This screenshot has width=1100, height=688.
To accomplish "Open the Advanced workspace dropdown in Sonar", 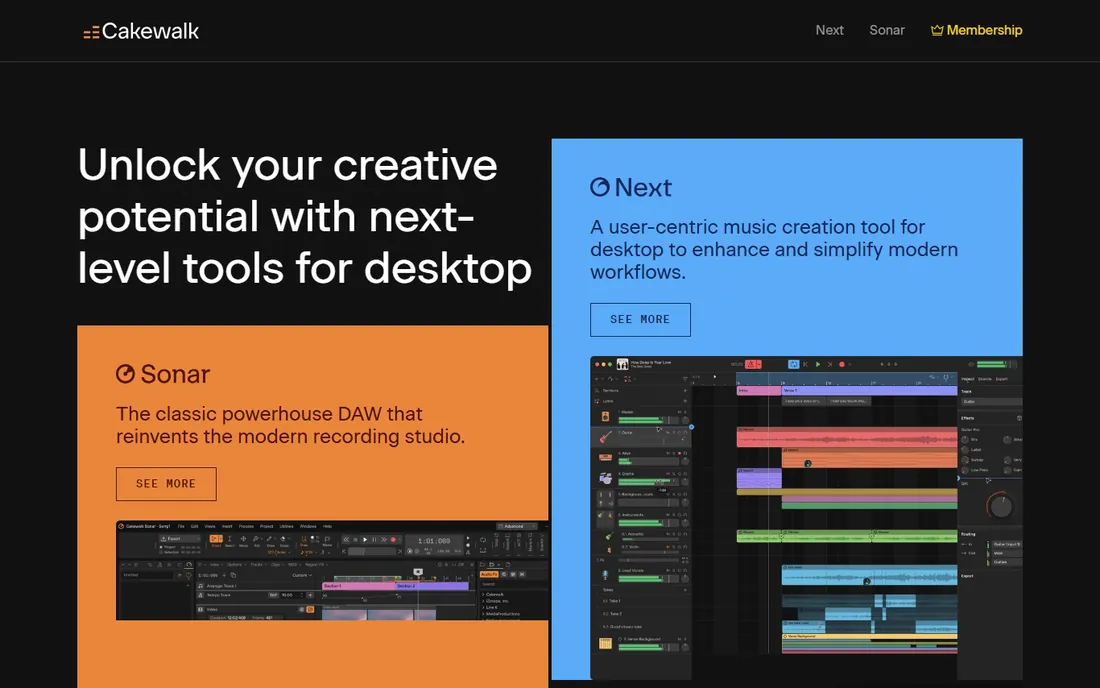I will pyautogui.click(x=516, y=526).
